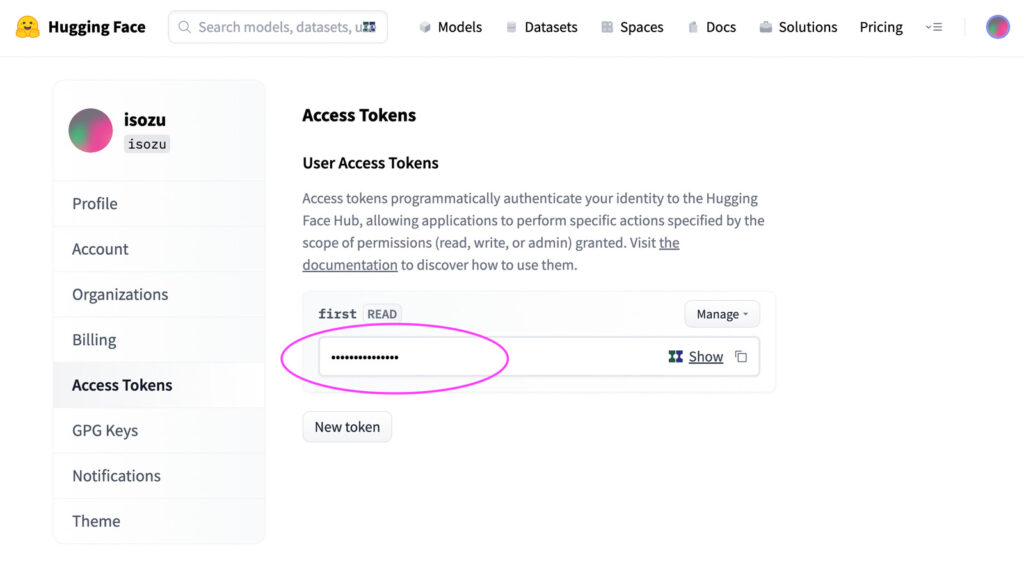Screen dimensions: 1024x573
Task: Select Access Tokens in settings sidebar
Action: coord(159,385)
